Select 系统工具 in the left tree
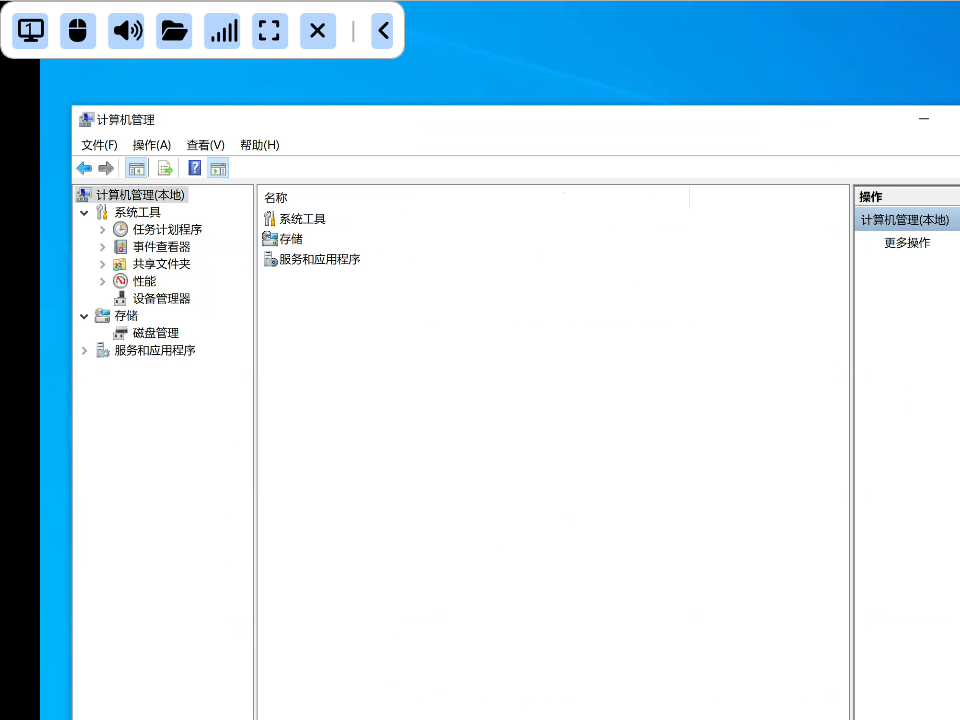Image resolution: width=960 pixels, height=720 pixels. point(137,212)
